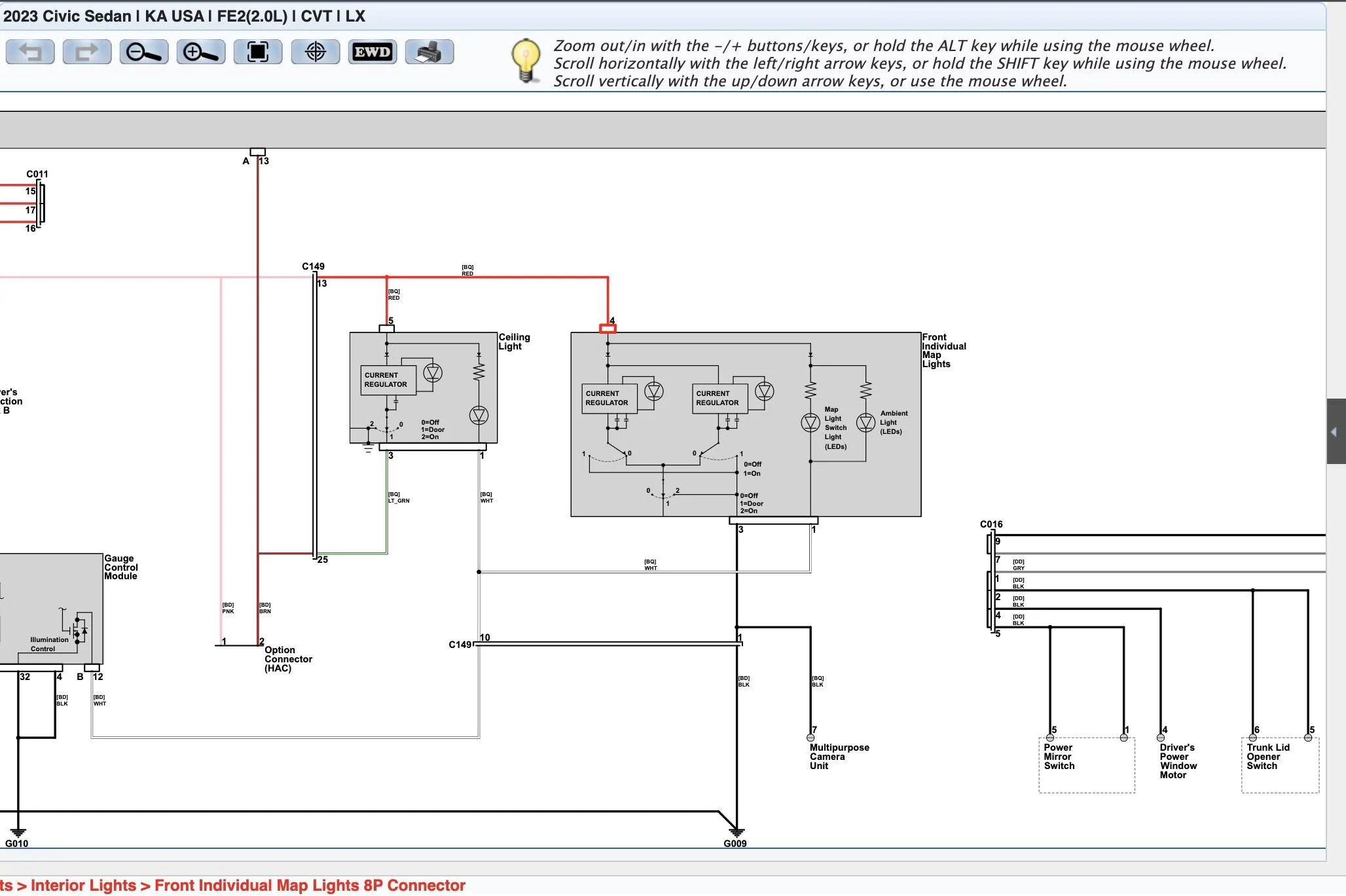The image size is (1346, 896).
Task: Click the Ceiling Light component label
Action: (x=514, y=342)
